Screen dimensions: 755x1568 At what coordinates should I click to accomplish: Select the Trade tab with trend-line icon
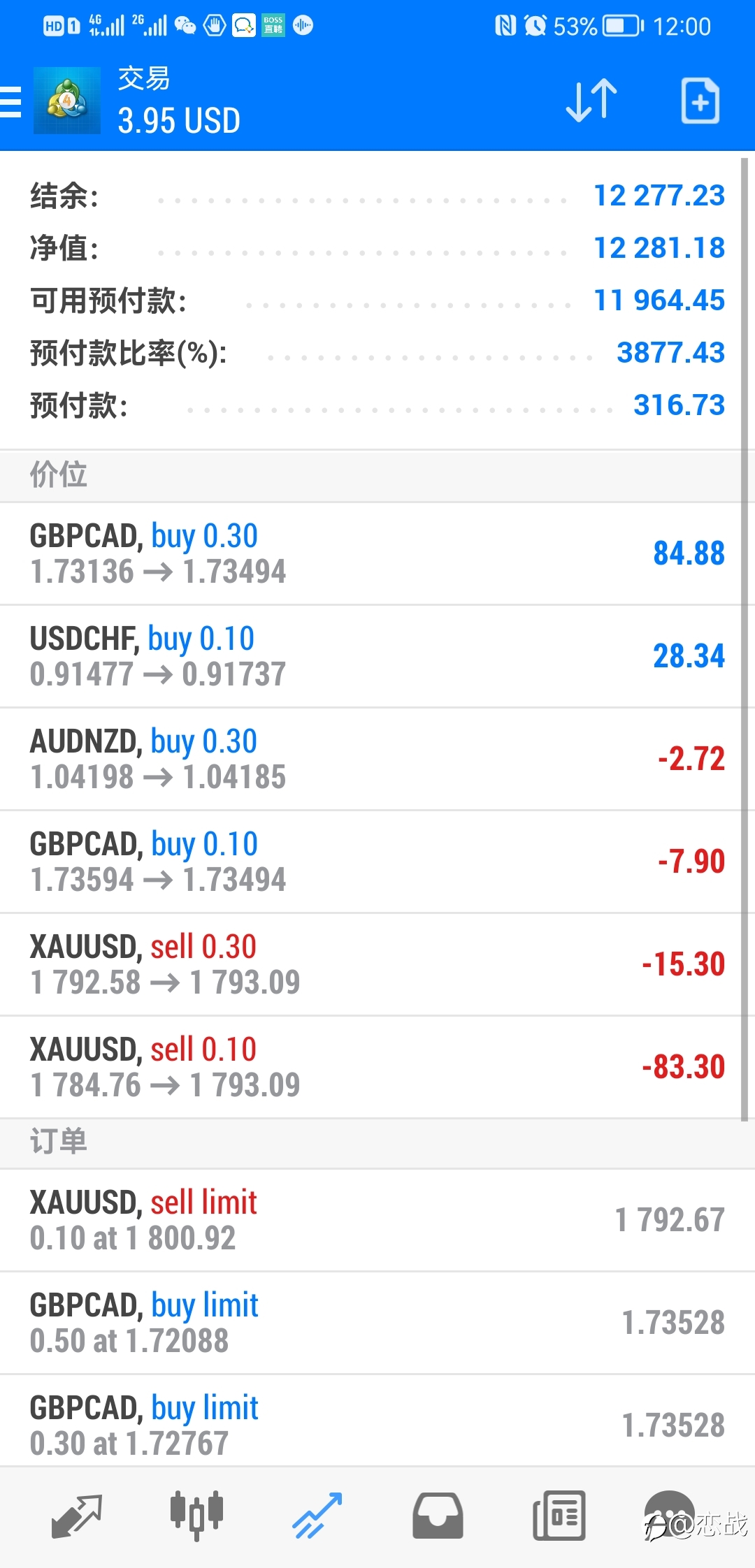click(x=317, y=1516)
